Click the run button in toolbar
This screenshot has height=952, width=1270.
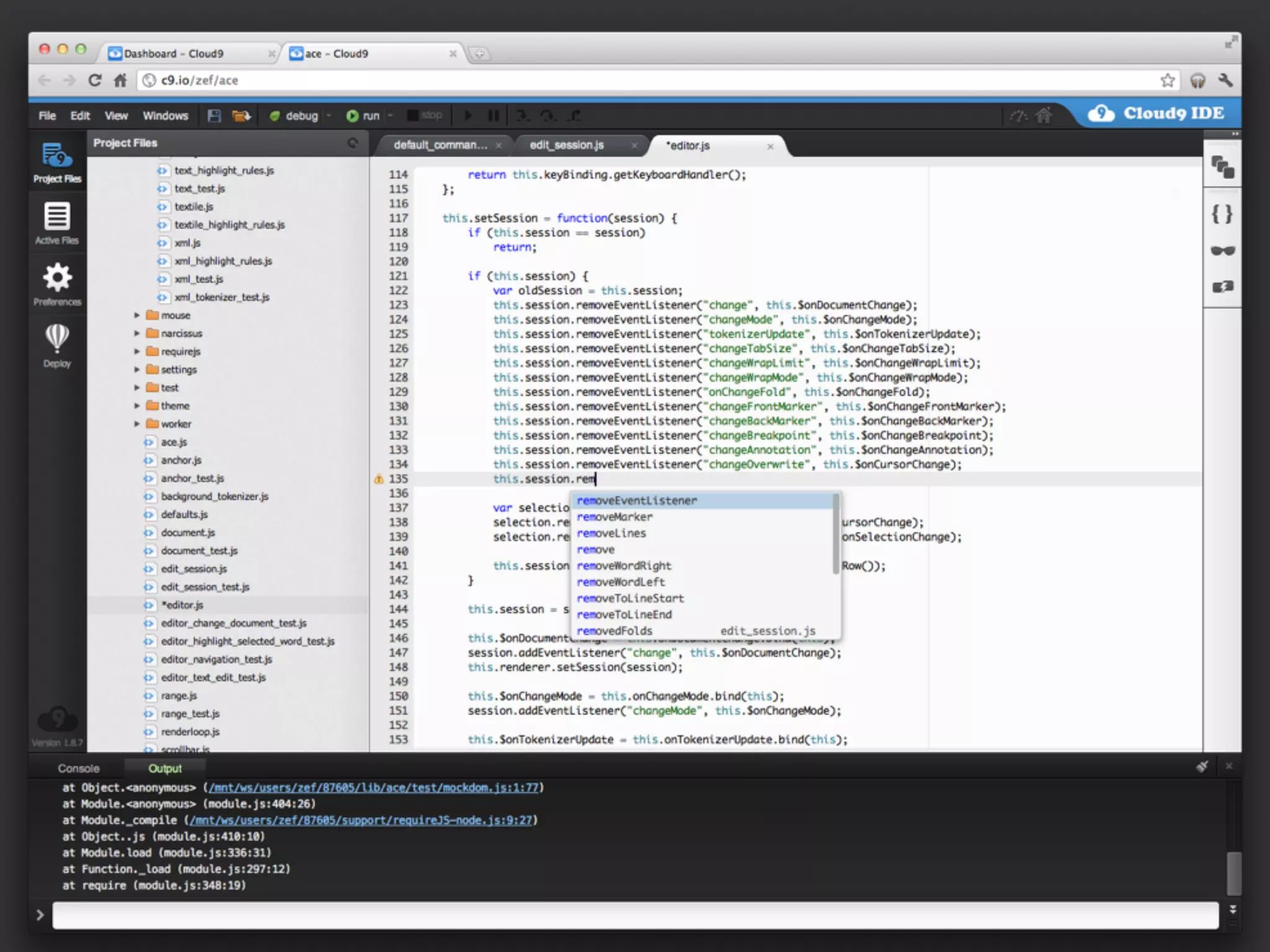coord(363,116)
